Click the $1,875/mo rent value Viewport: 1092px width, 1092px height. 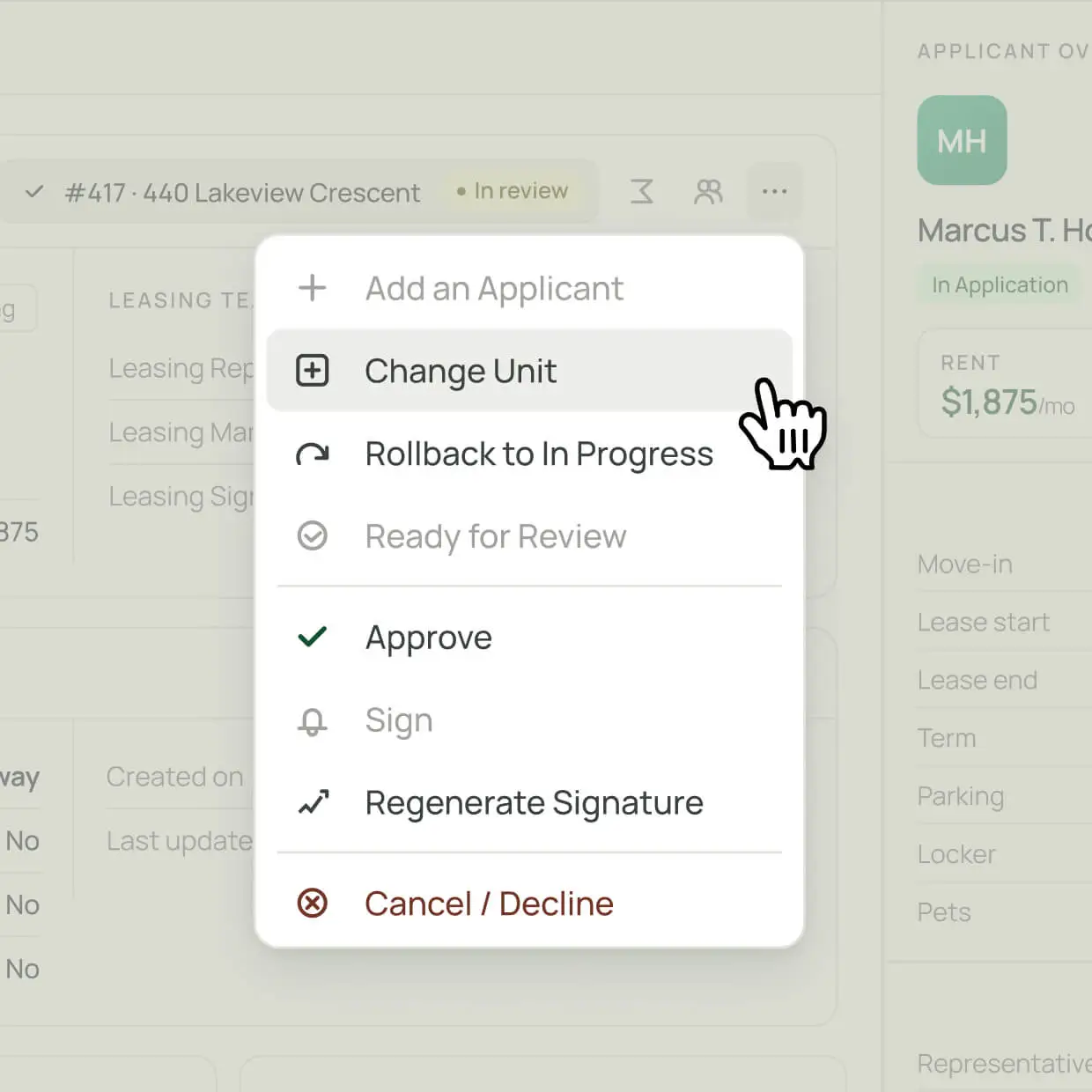click(1007, 402)
